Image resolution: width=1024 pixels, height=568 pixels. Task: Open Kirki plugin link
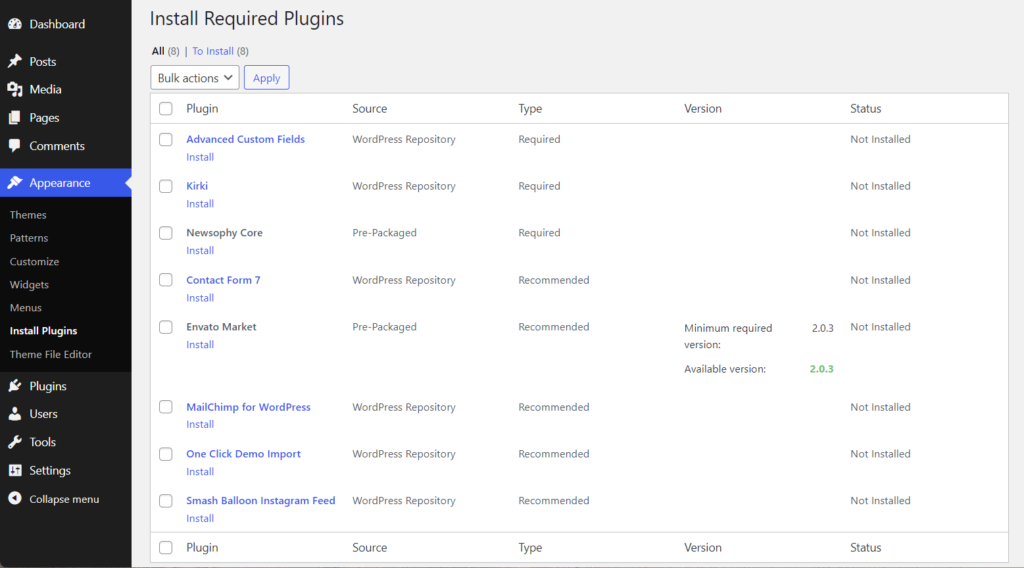coord(197,186)
